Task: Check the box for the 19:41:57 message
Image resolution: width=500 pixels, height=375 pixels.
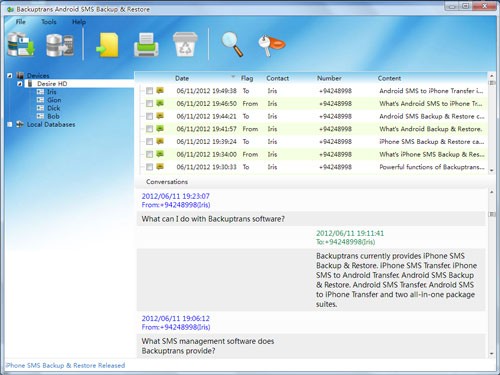Action: (149, 129)
